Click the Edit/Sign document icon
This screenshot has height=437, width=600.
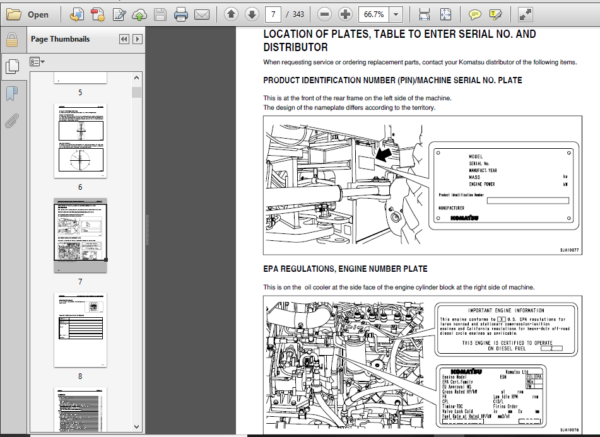(x=119, y=15)
